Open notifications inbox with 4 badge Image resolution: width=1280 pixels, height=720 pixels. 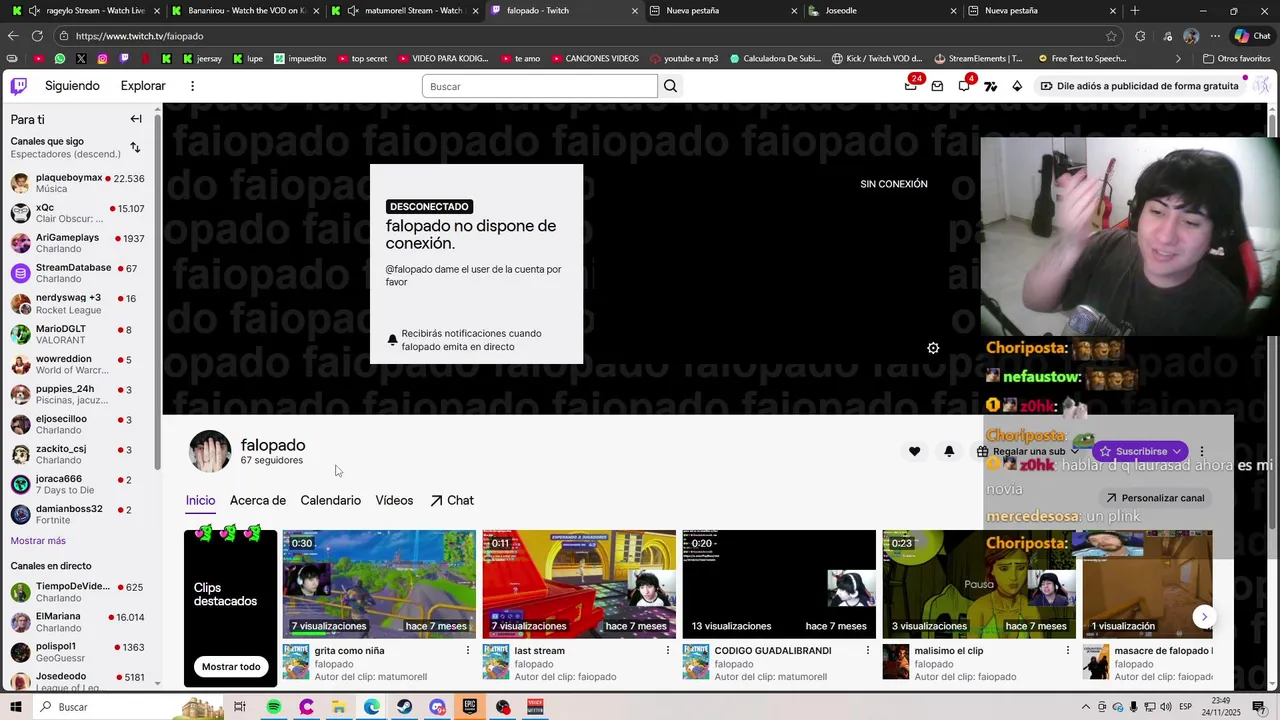pos(964,86)
